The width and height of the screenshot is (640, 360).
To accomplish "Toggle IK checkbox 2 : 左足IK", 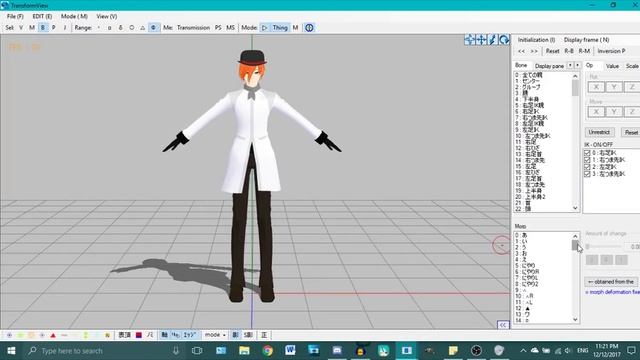I will point(587,167).
